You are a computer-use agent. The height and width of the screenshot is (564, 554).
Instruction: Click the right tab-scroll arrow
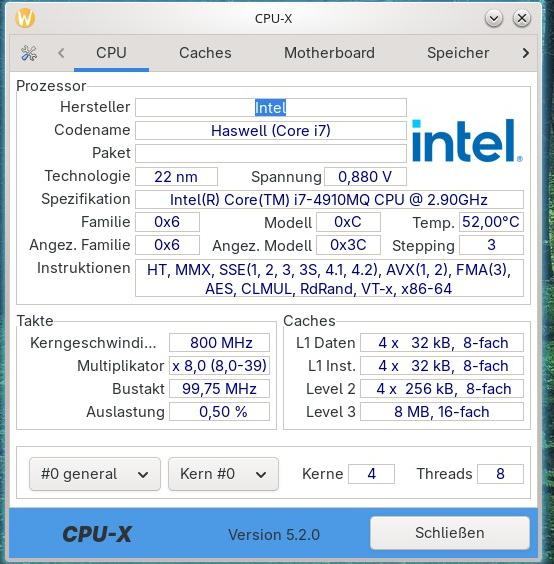point(526,53)
